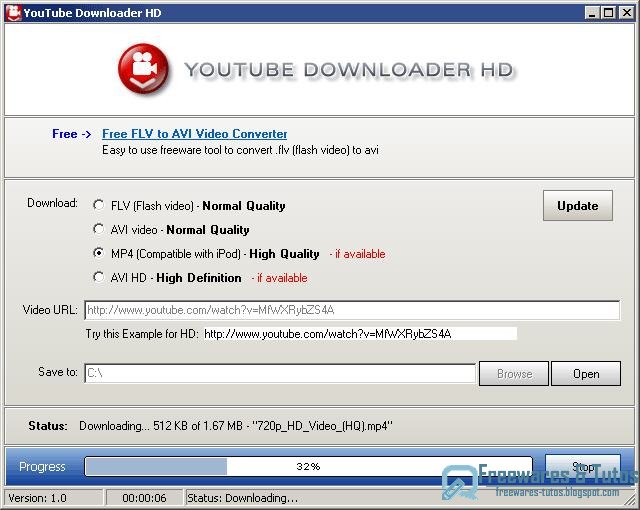Stop the current download
Image resolution: width=640 pixels, height=510 pixels.
583,466
